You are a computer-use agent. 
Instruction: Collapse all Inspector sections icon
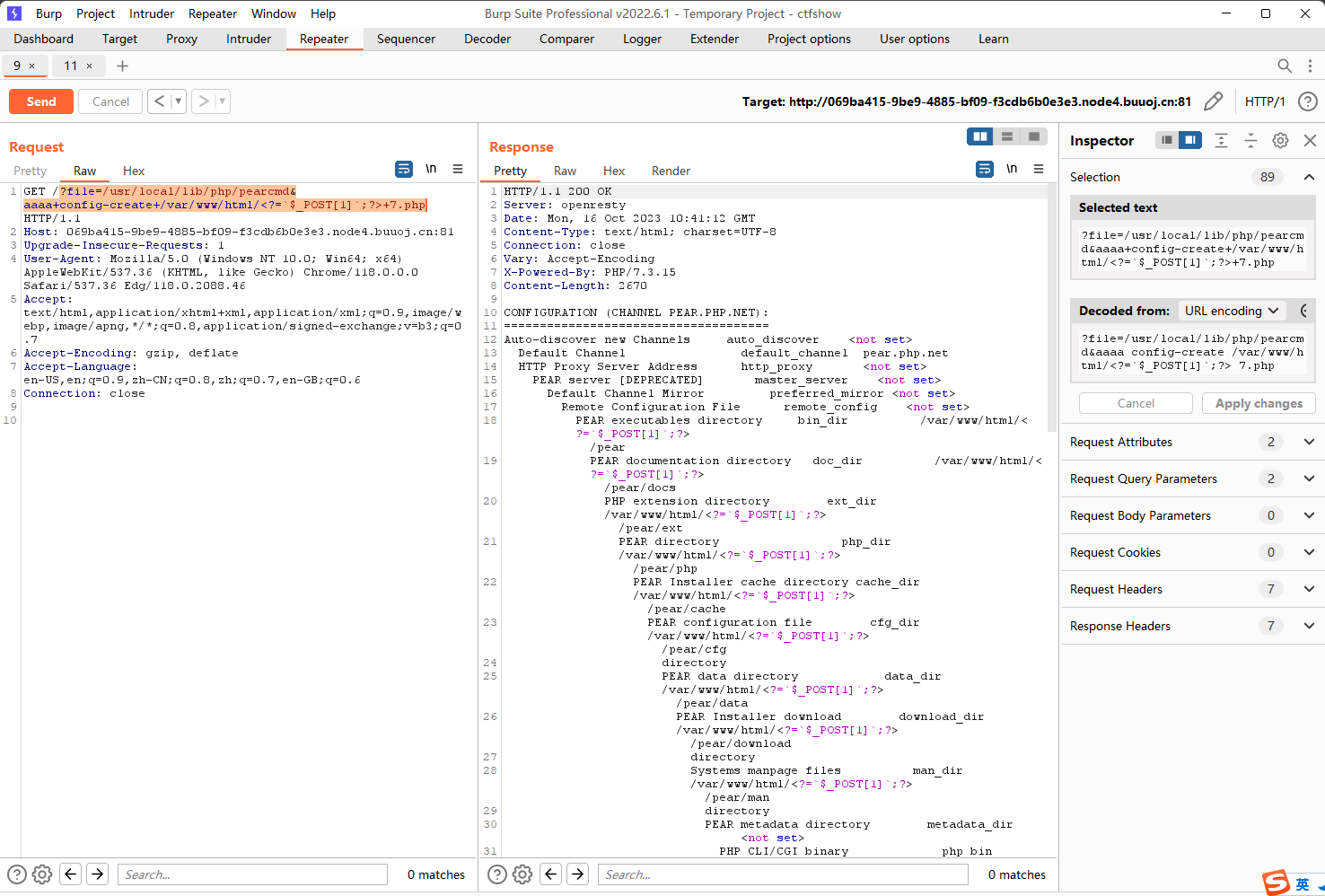1250,140
